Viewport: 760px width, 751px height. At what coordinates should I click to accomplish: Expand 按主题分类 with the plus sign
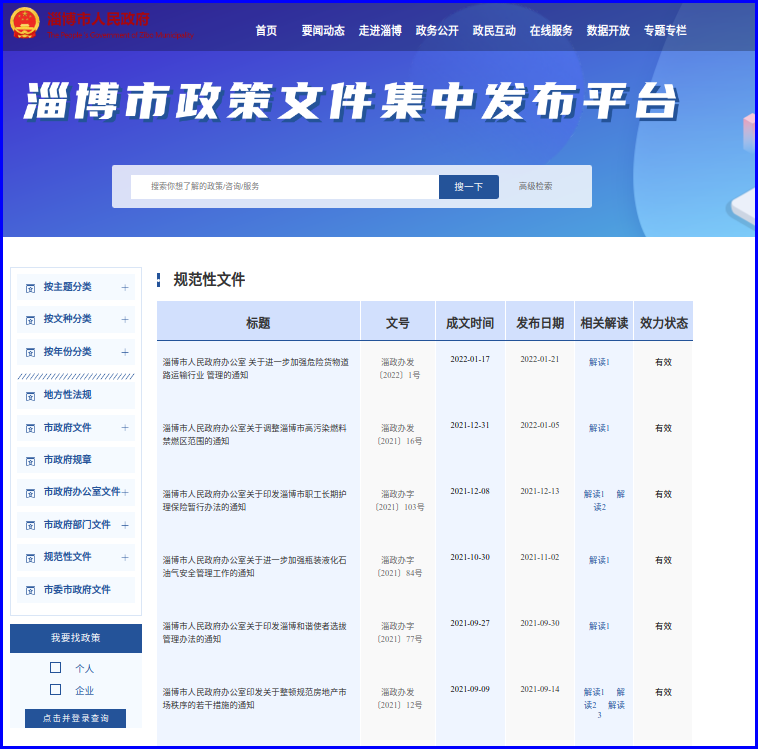click(125, 288)
